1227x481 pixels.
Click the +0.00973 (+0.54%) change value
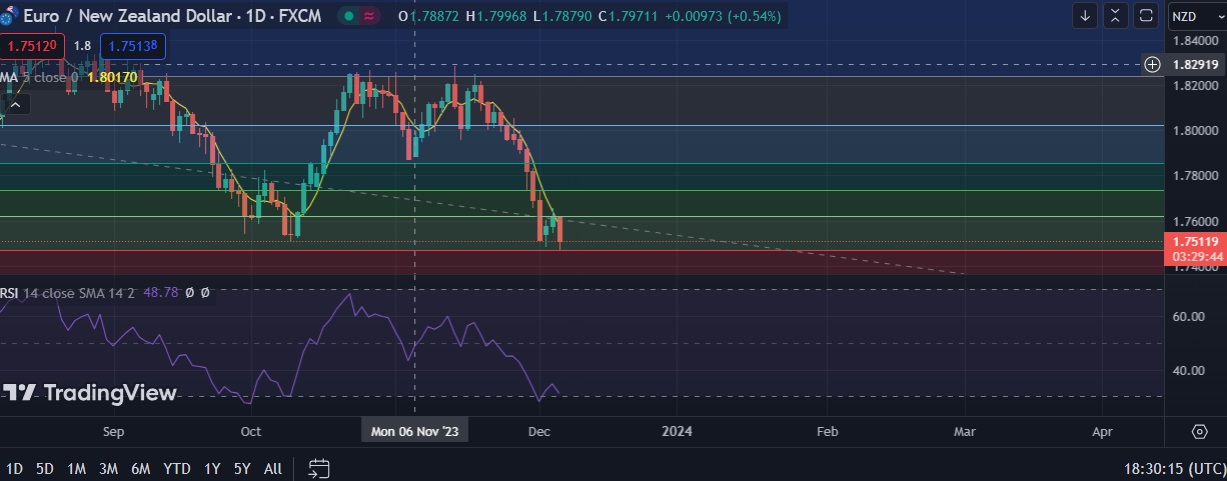point(722,16)
